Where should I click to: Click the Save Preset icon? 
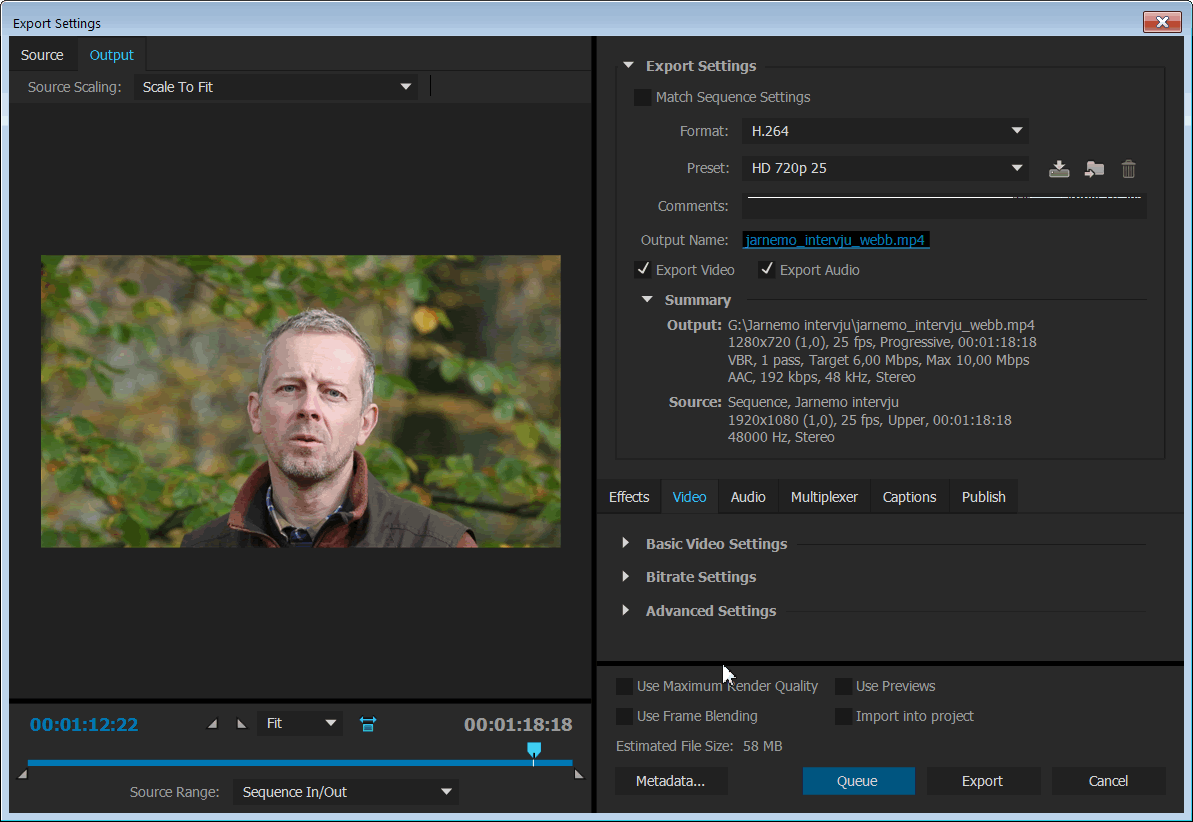1059,169
